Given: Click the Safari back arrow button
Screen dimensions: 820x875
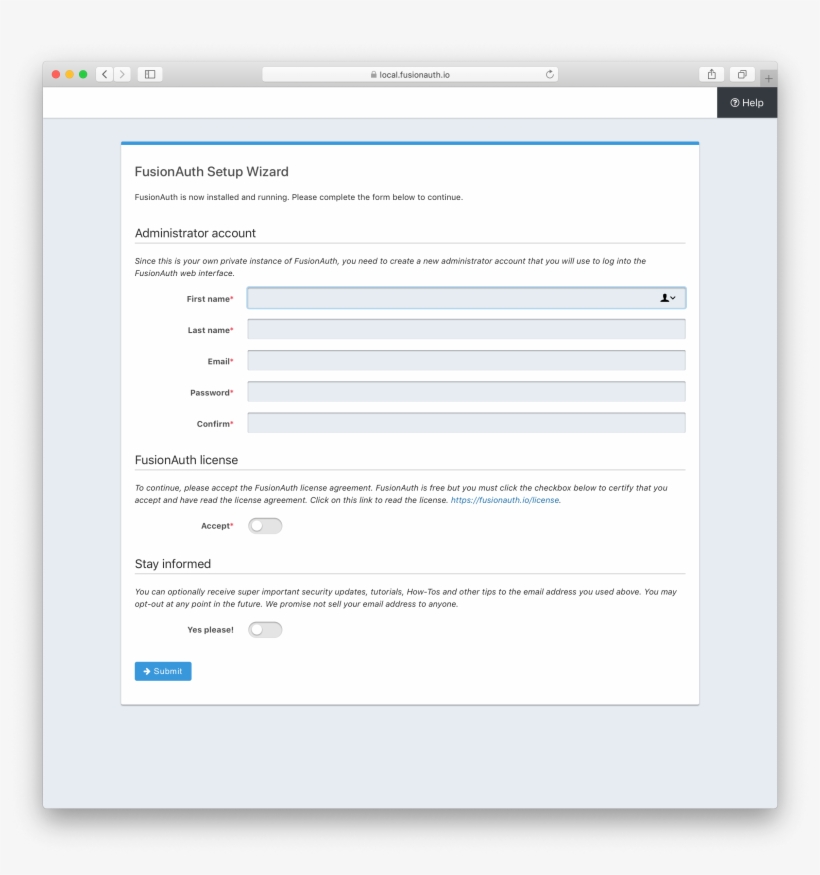Looking at the screenshot, I should (x=105, y=74).
